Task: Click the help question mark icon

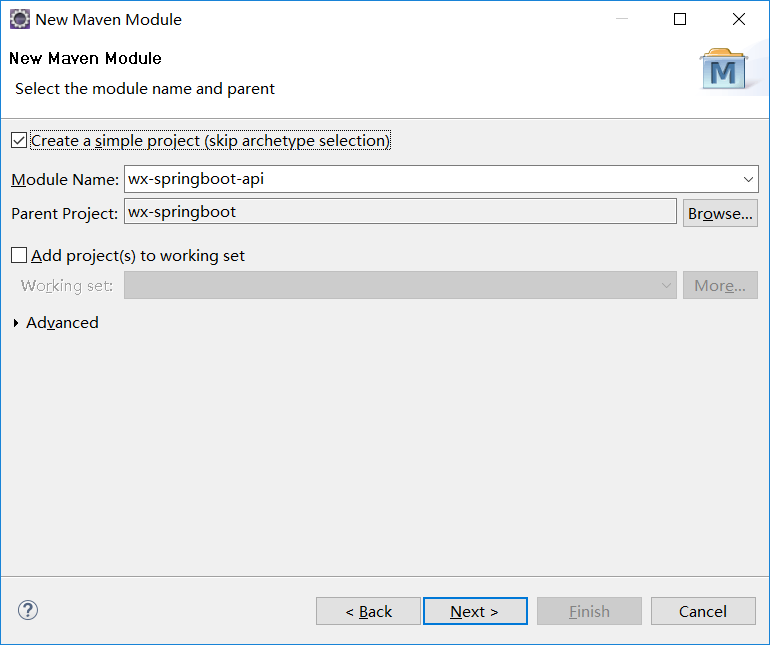Action: click(28, 611)
